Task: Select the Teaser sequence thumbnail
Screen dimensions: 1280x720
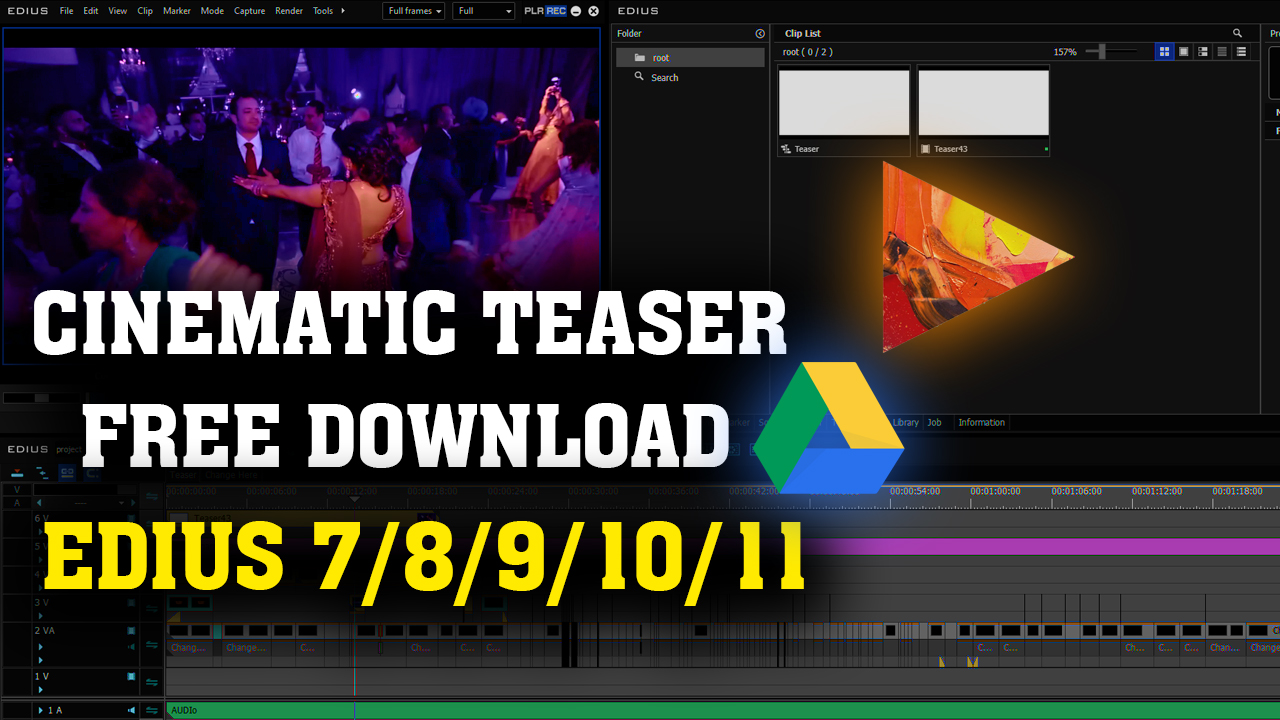Action: pos(844,110)
